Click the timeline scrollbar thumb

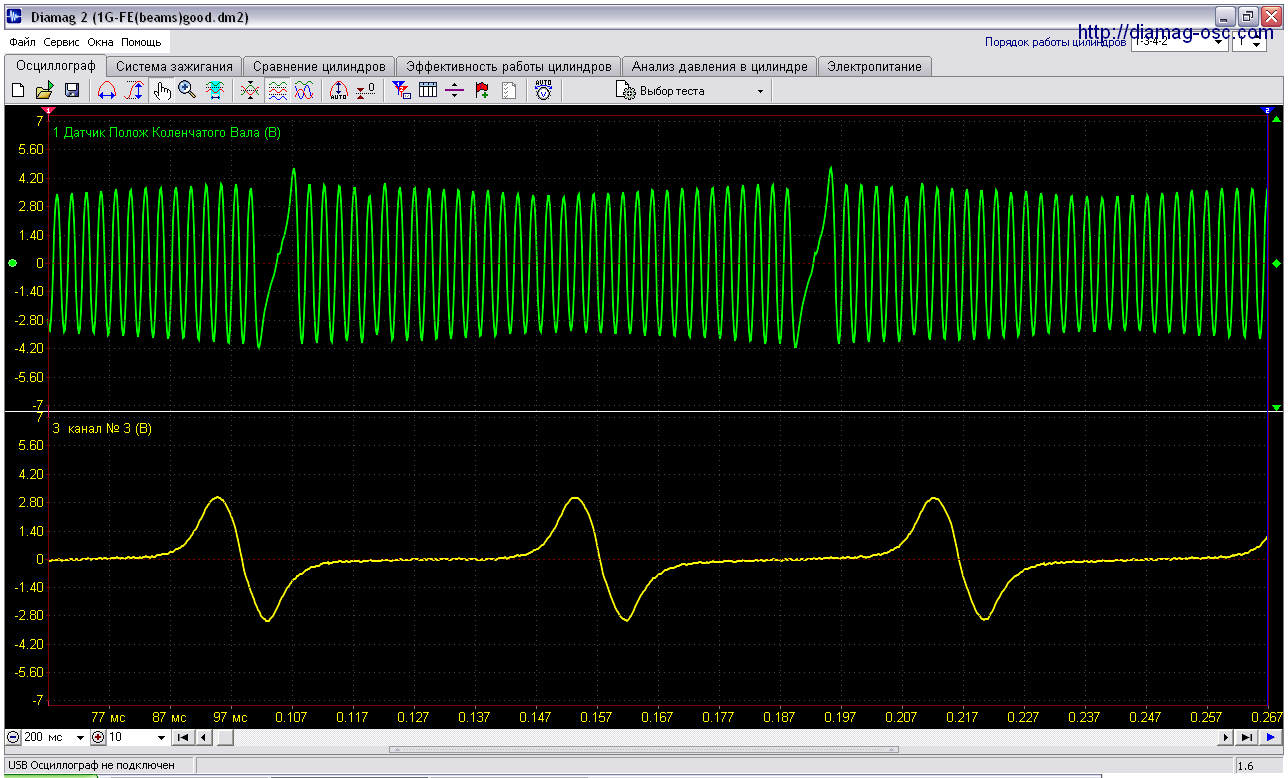coord(225,737)
